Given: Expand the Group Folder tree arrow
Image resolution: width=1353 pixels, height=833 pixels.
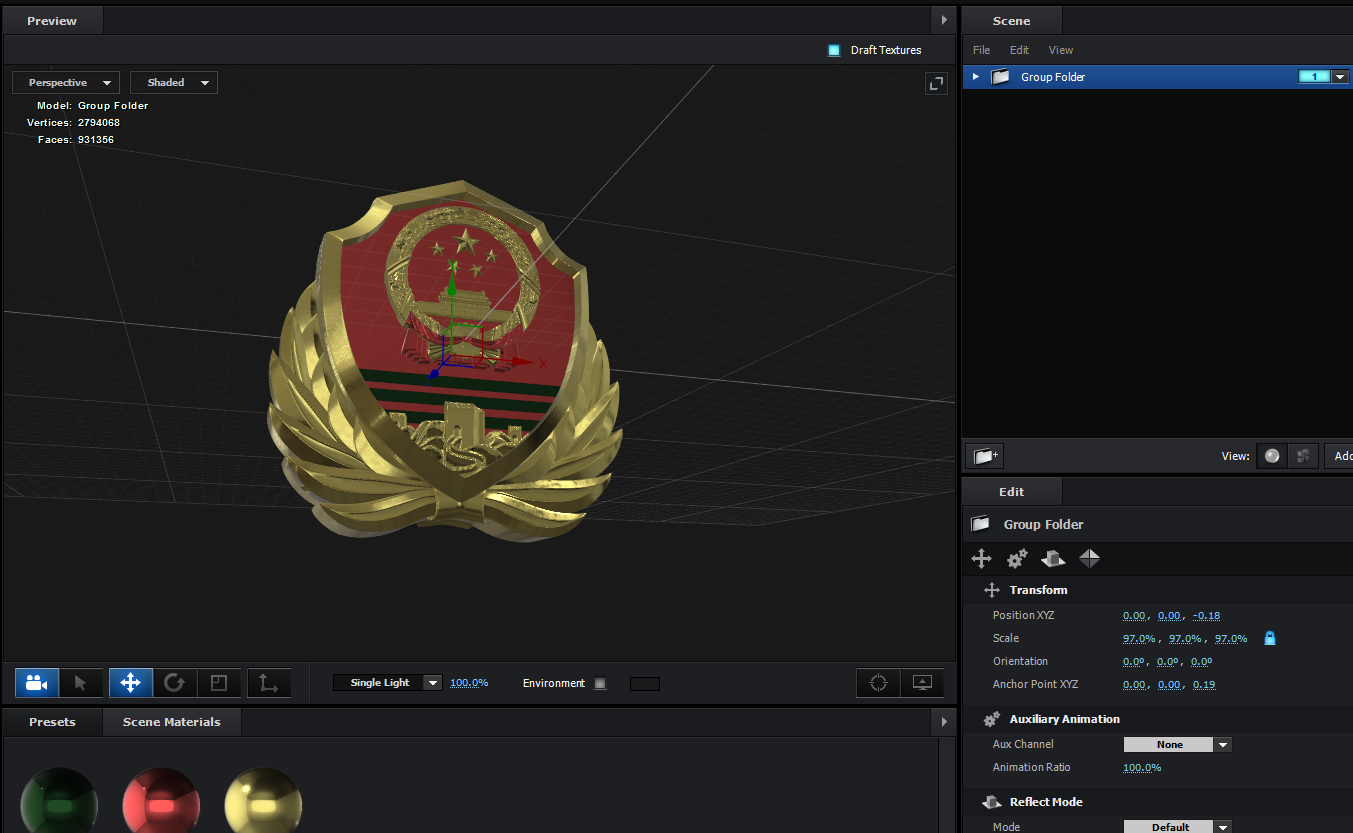Looking at the screenshot, I should [976, 77].
